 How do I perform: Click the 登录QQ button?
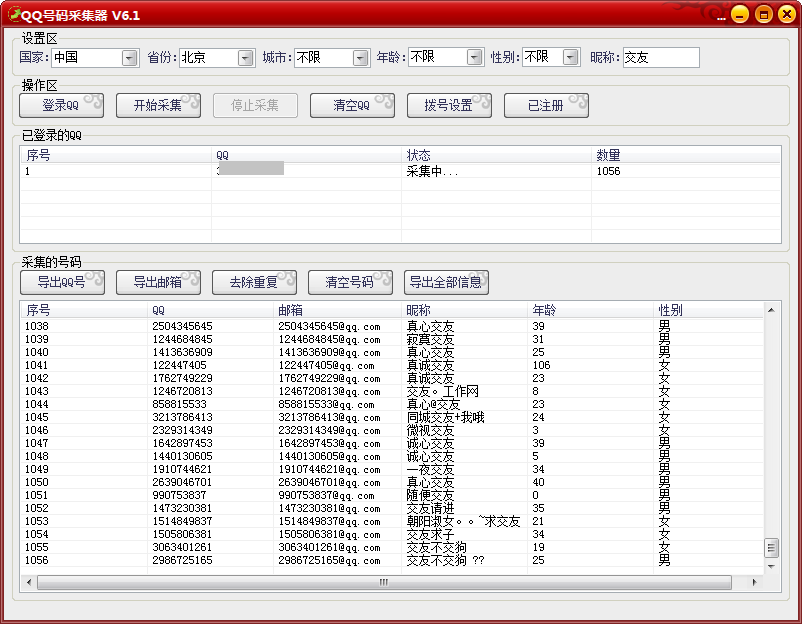61,105
